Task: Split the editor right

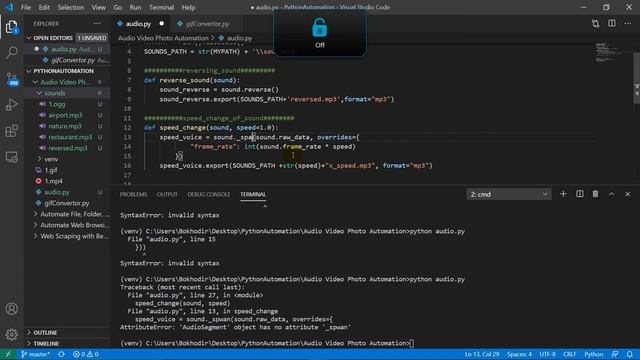Action: pos(611,24)
